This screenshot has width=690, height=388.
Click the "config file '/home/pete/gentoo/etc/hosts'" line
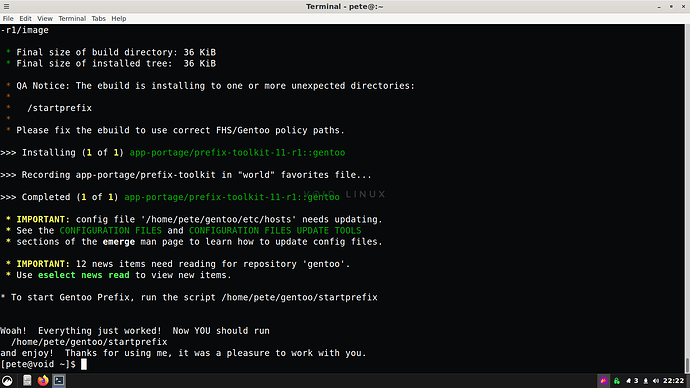coord(194,220)
